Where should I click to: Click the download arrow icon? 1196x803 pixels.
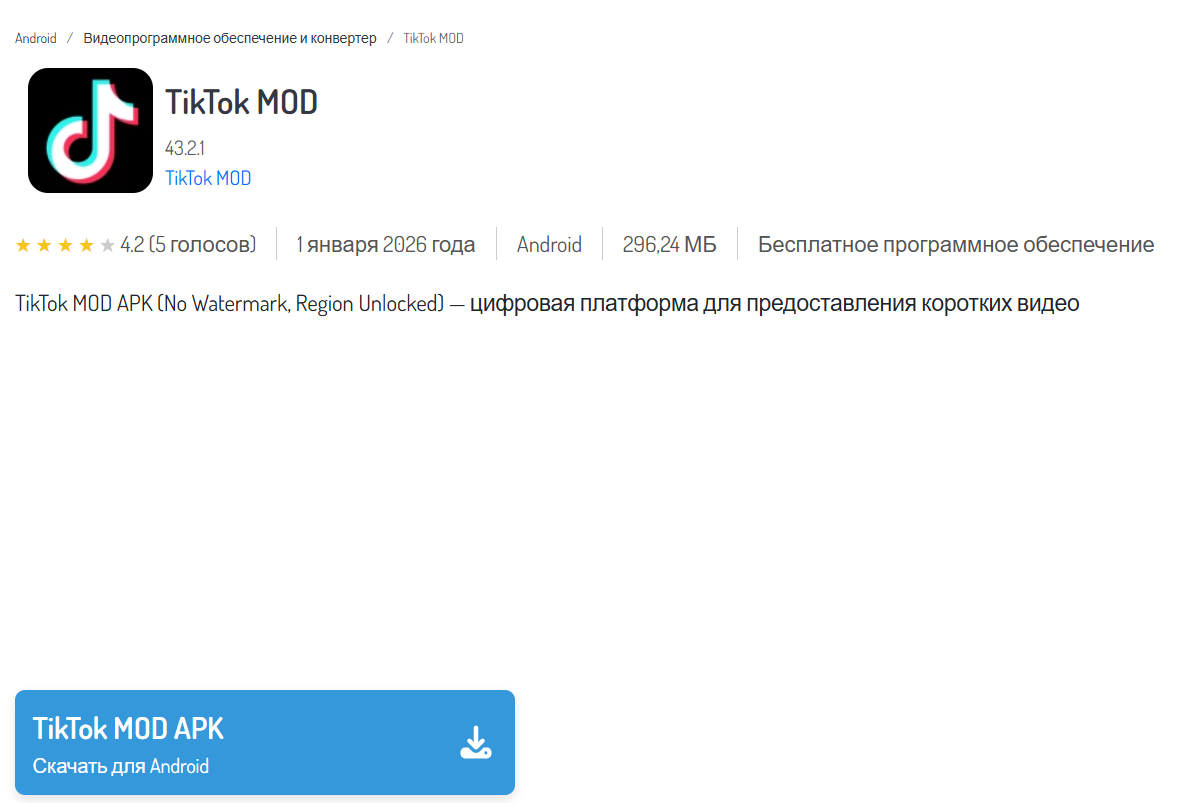[x=476, y=743]
